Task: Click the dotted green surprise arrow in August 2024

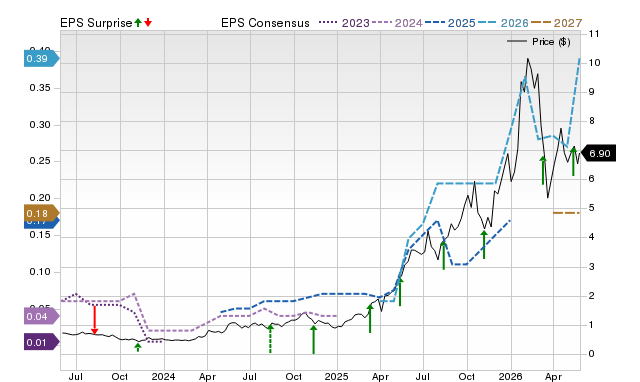Action: coord(270,338)
